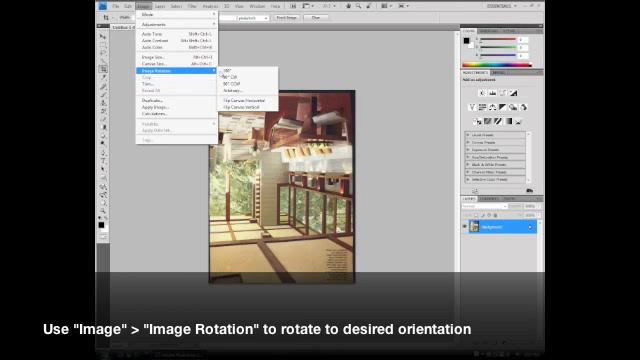This screenshot has width=640, height=360.
Task: Switch to the Swatches tab
Action: click(488, 31)
